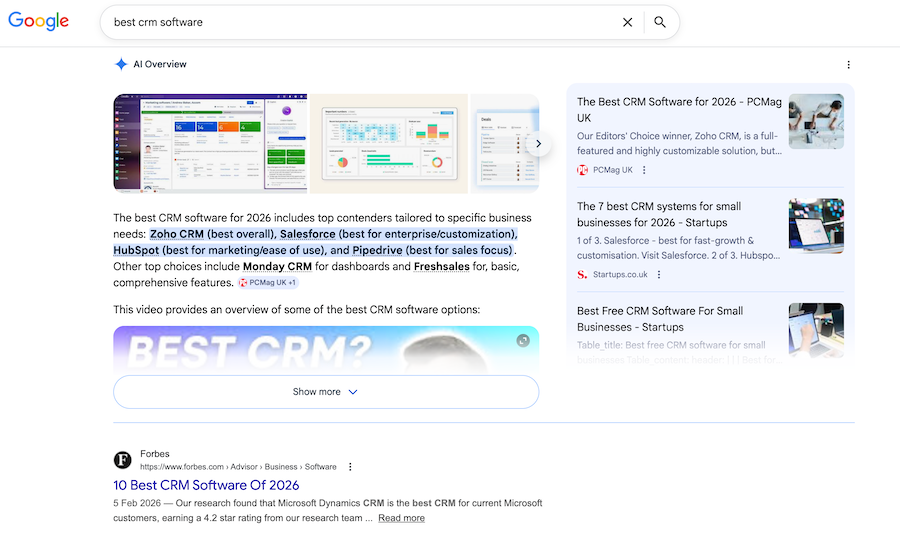Open 10 Best CRM Software Of 2026 result
This screenshot has height=537, width=900.
(206, 485)
